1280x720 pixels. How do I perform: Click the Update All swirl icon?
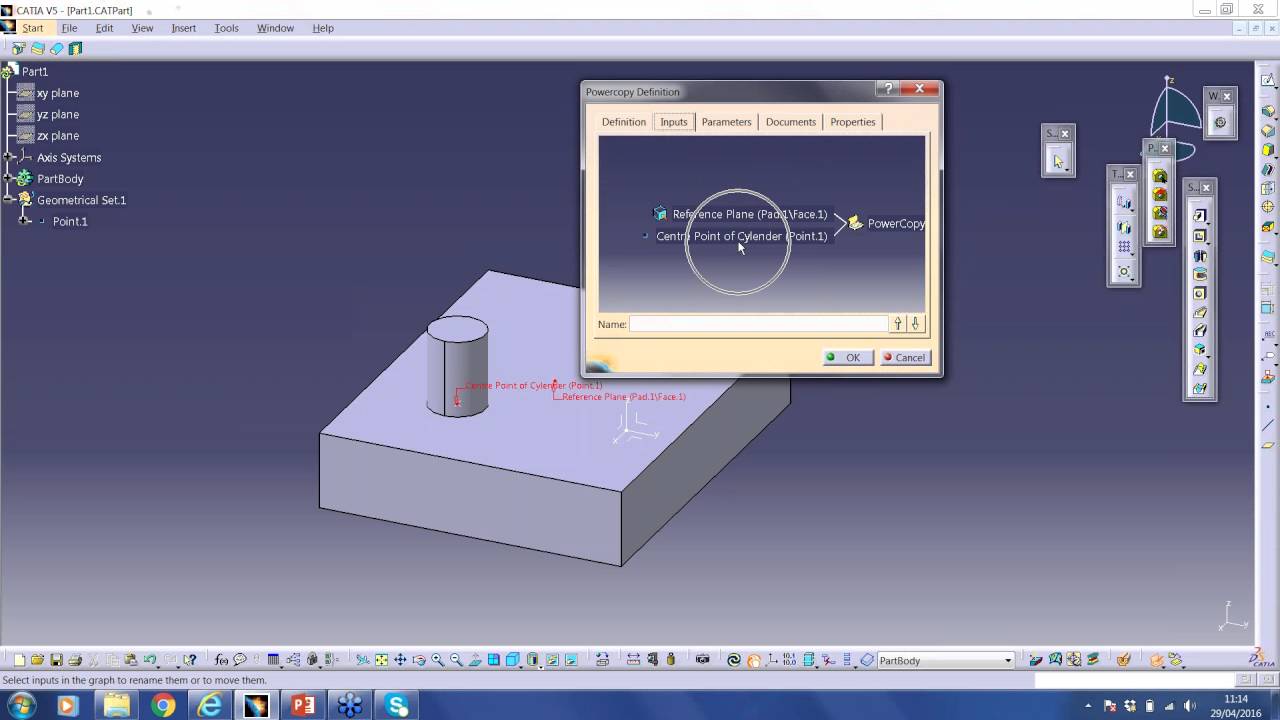pyautogui.click(x=733, y=660)
